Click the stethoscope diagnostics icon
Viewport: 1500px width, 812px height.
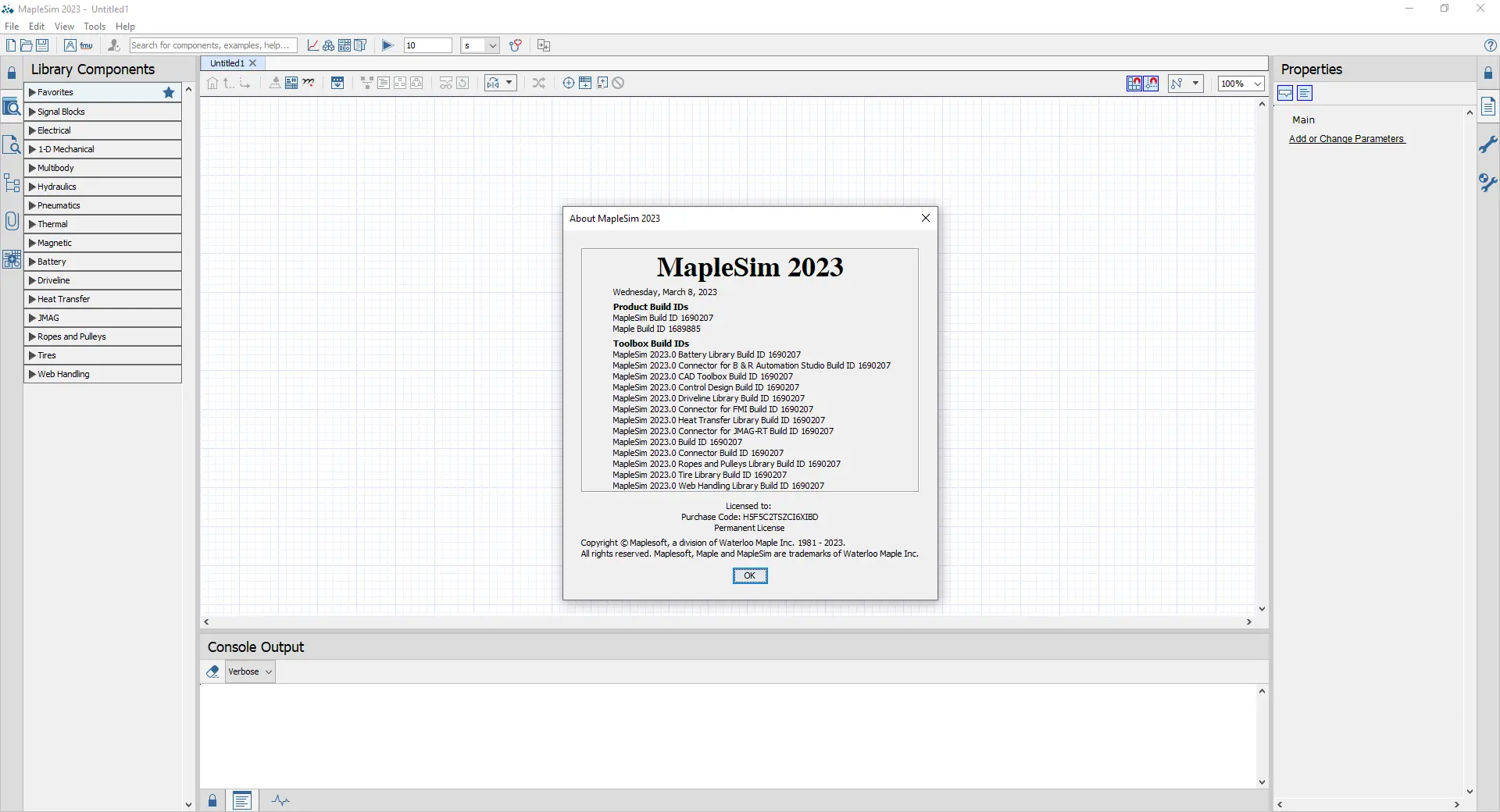[516, 45]
